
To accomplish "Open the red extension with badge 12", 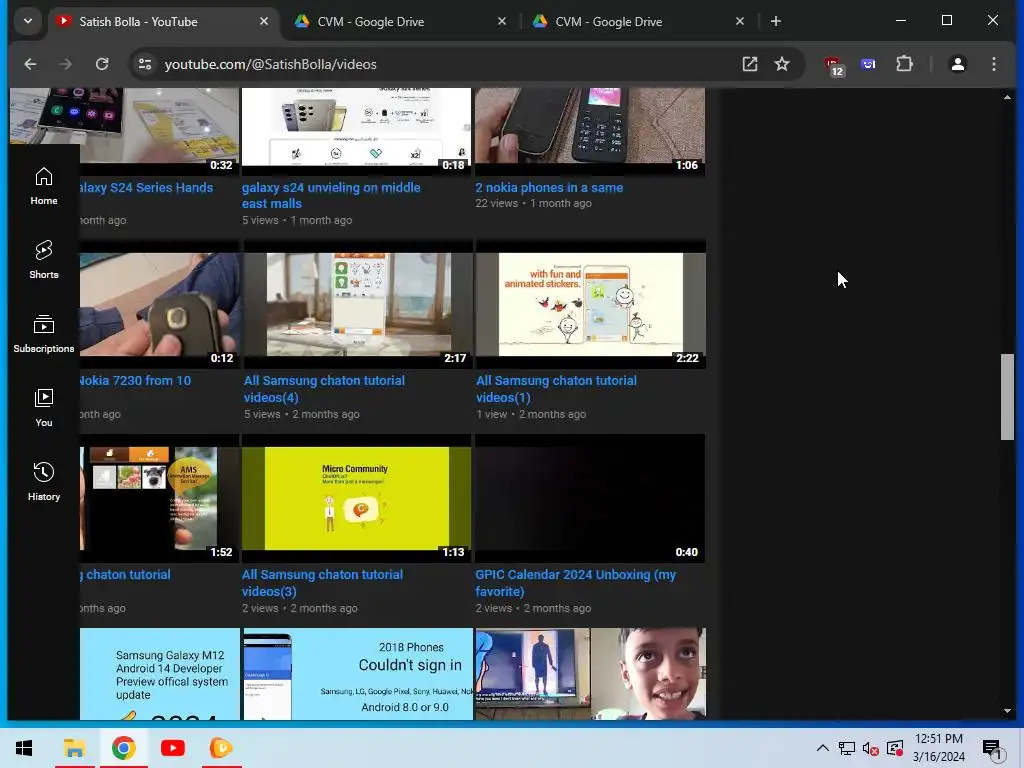I will 834,65.
